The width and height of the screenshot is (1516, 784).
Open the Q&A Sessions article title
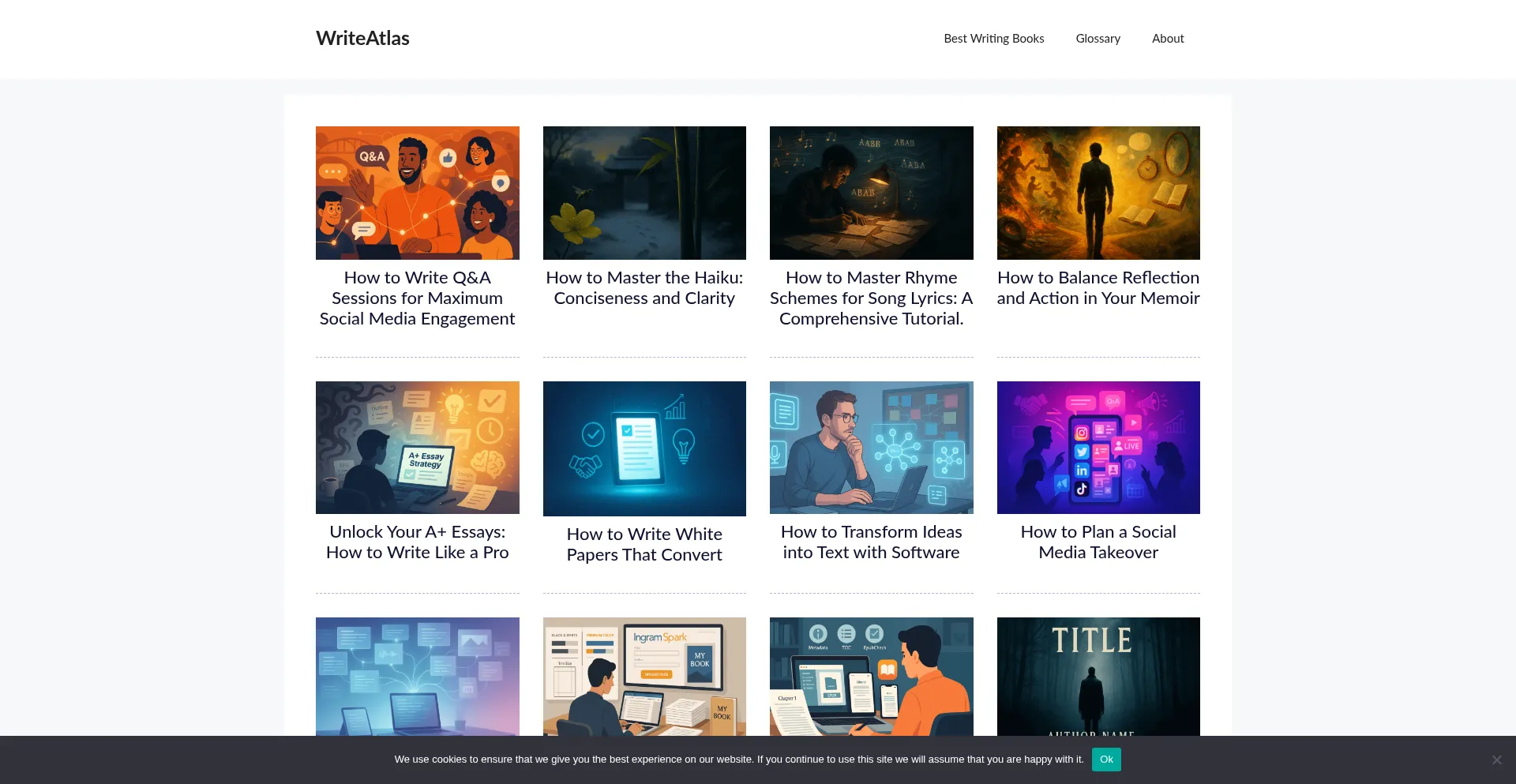point(417,298)
